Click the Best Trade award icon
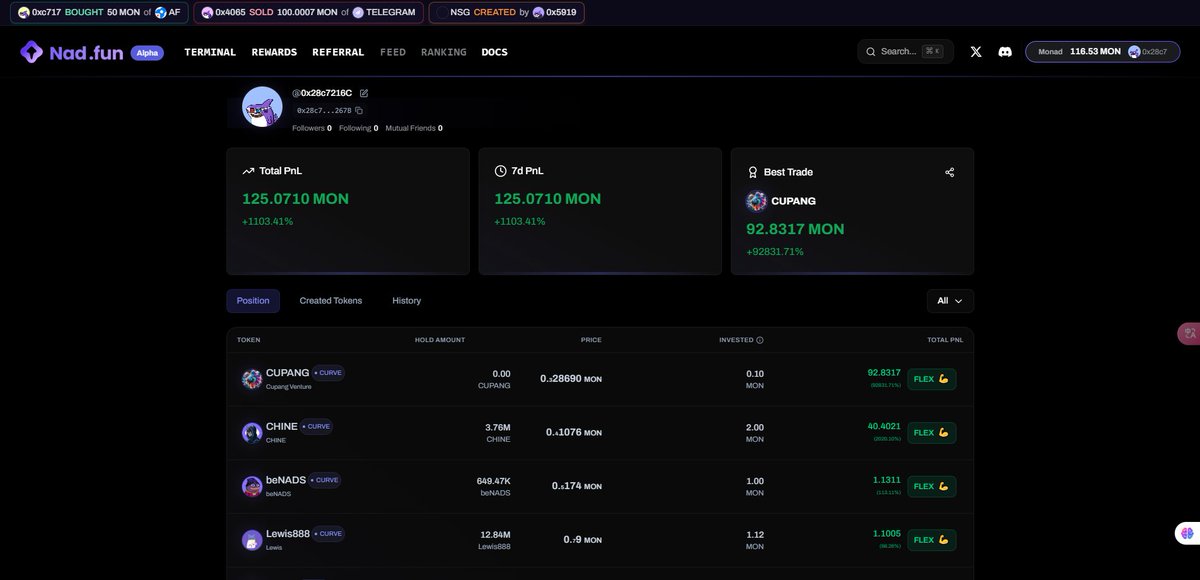The width and height of the screenshot is (1200, 580). tap(752, 172)
